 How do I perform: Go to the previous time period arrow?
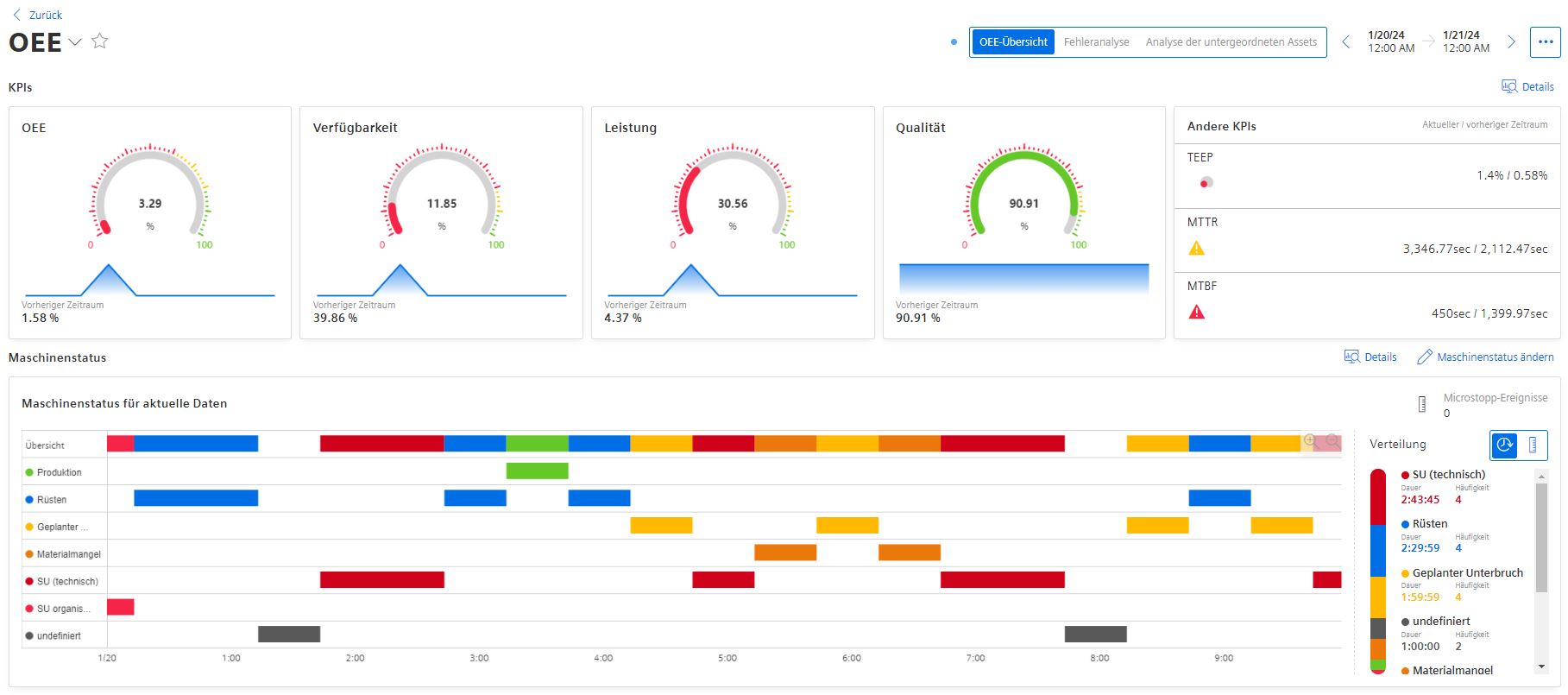click(x=1345, y=41)
